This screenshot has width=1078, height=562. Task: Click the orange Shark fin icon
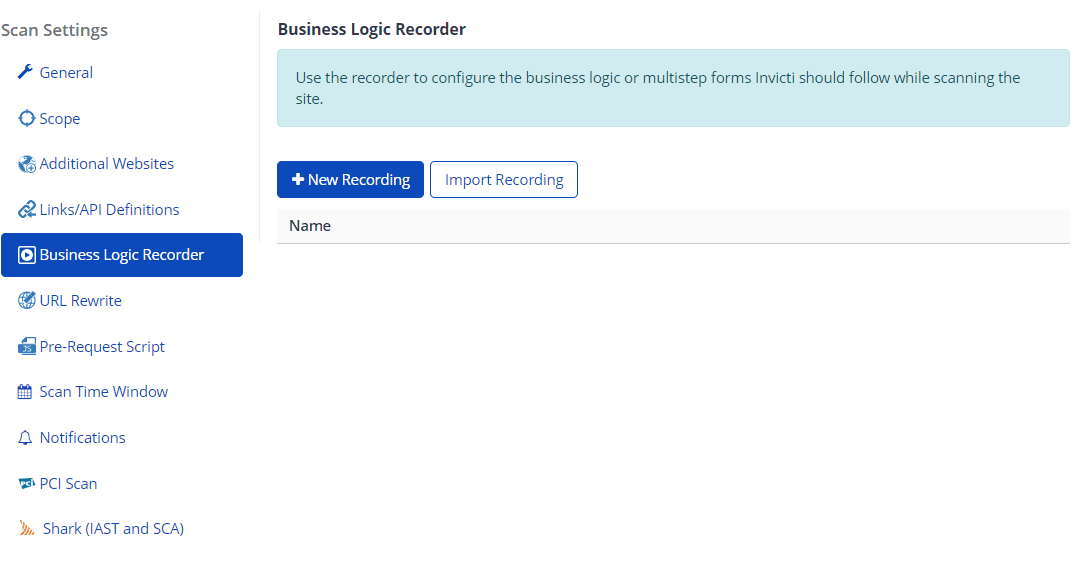point(28,529)
